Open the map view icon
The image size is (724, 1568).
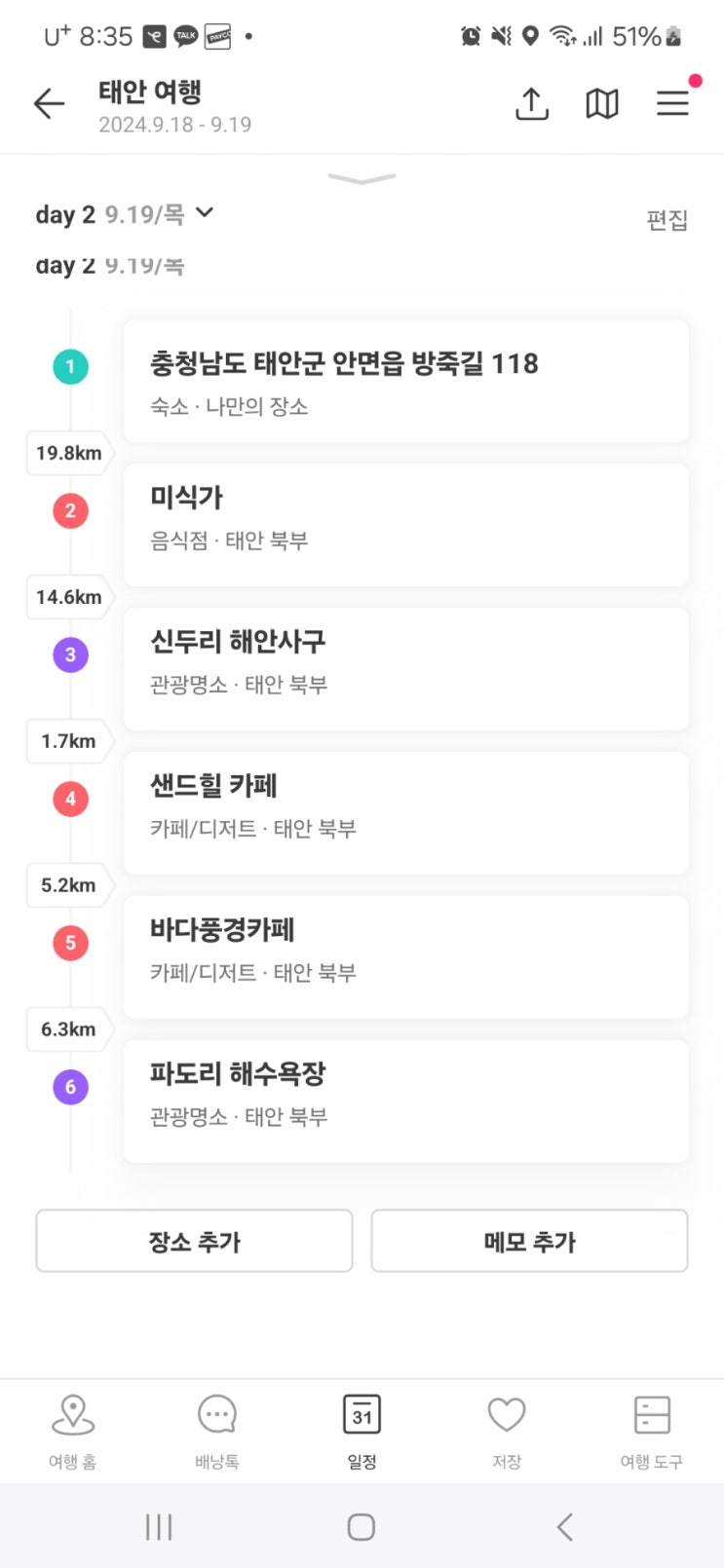[x=601, y=103]
